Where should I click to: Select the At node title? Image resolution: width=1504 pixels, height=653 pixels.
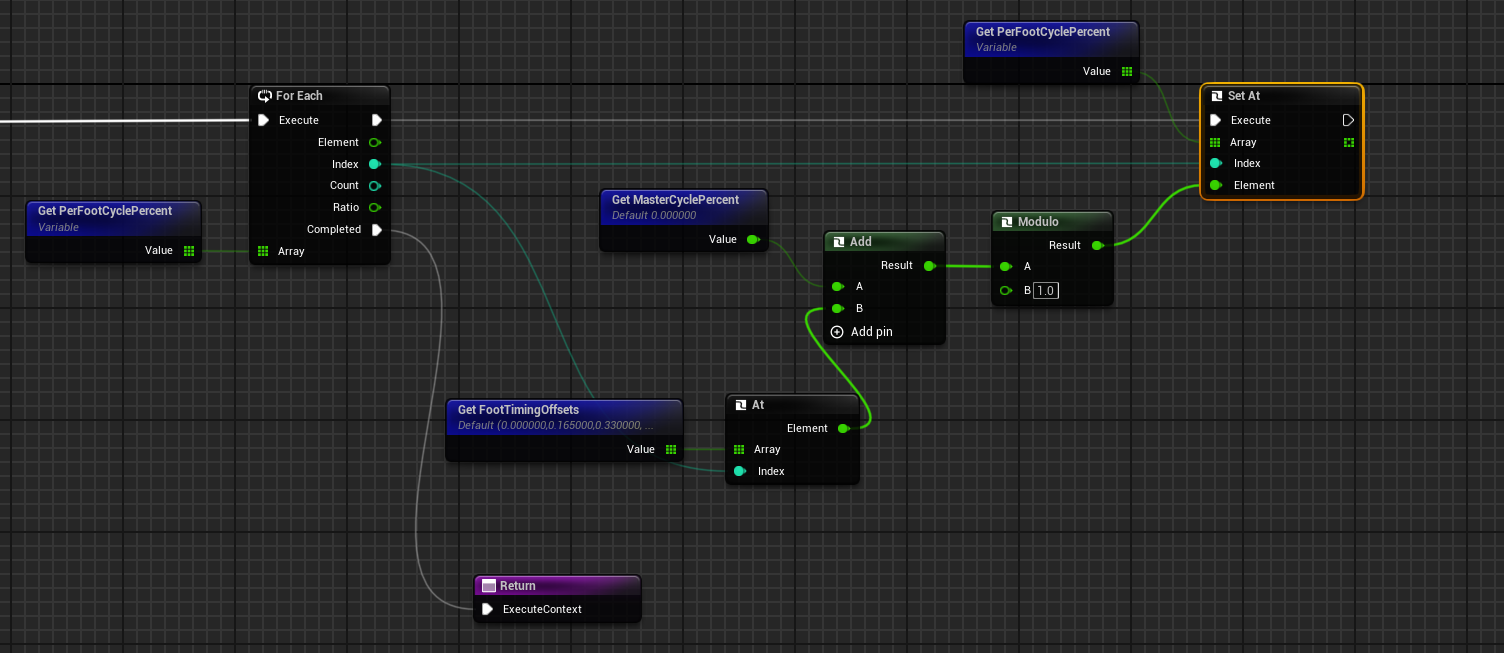tap(758, 405)
